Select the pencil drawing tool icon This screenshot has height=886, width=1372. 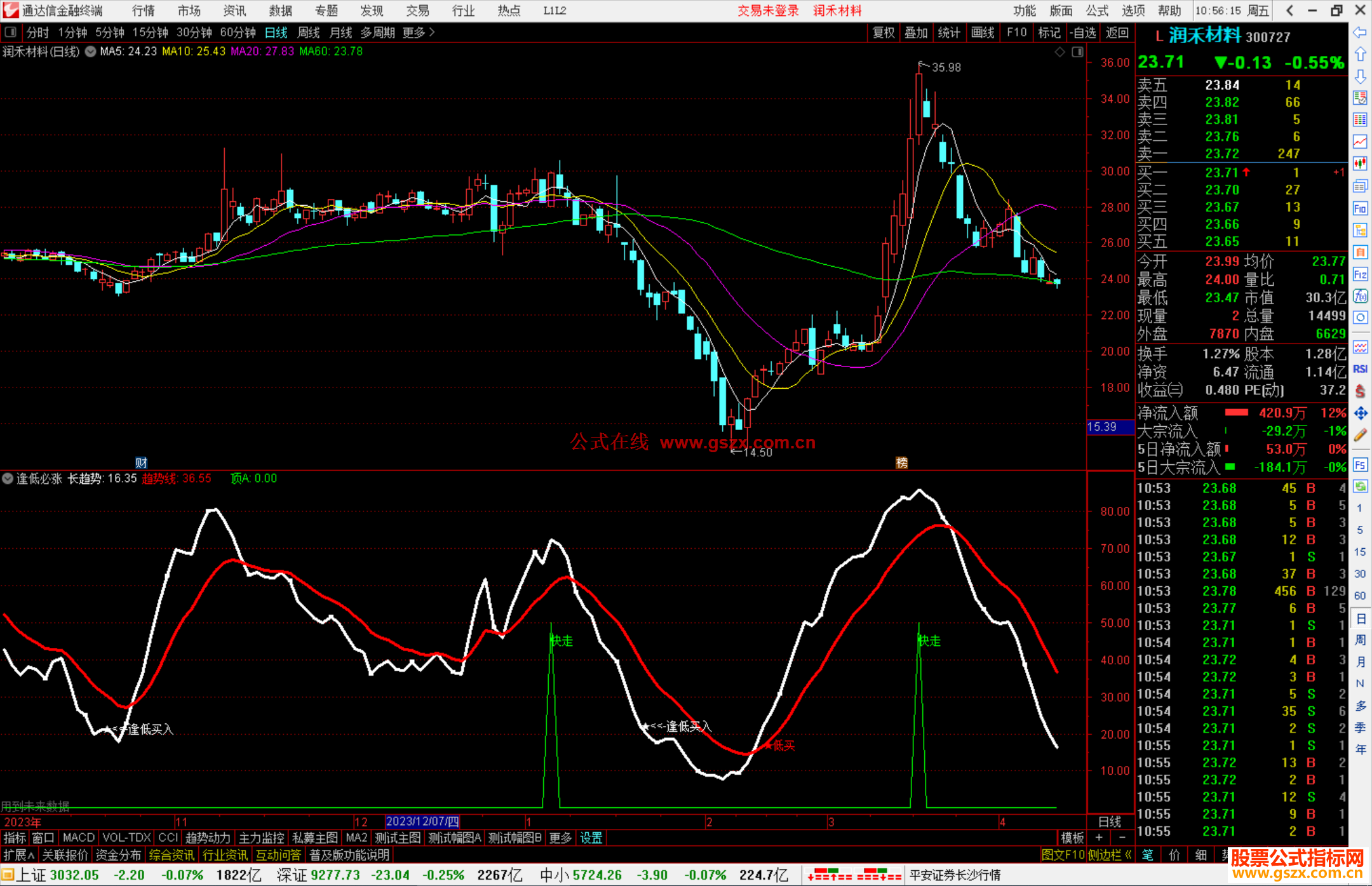tap(1360, 435)
